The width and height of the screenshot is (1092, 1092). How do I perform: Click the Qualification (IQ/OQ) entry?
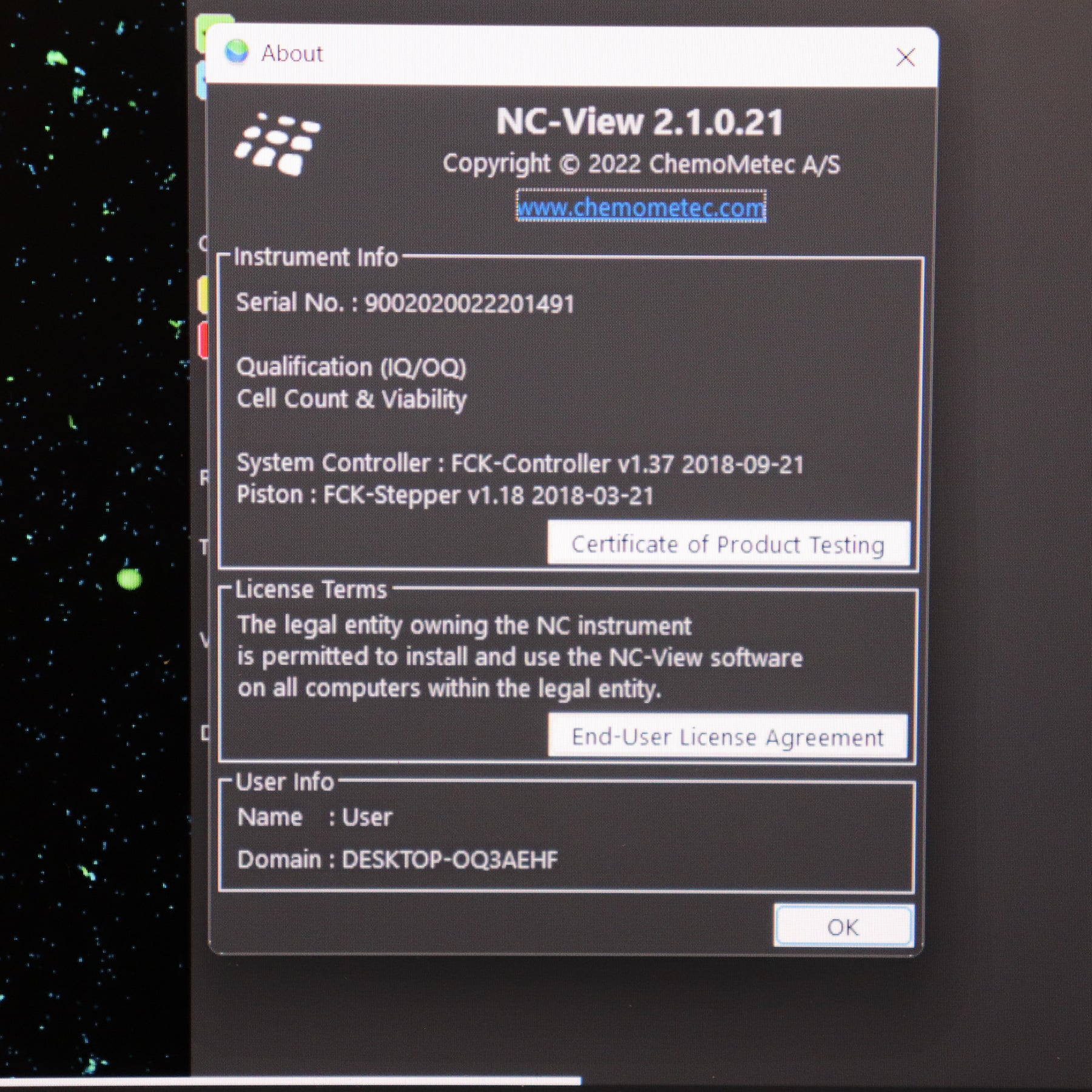pyautogui.click(x=351, y=367)
